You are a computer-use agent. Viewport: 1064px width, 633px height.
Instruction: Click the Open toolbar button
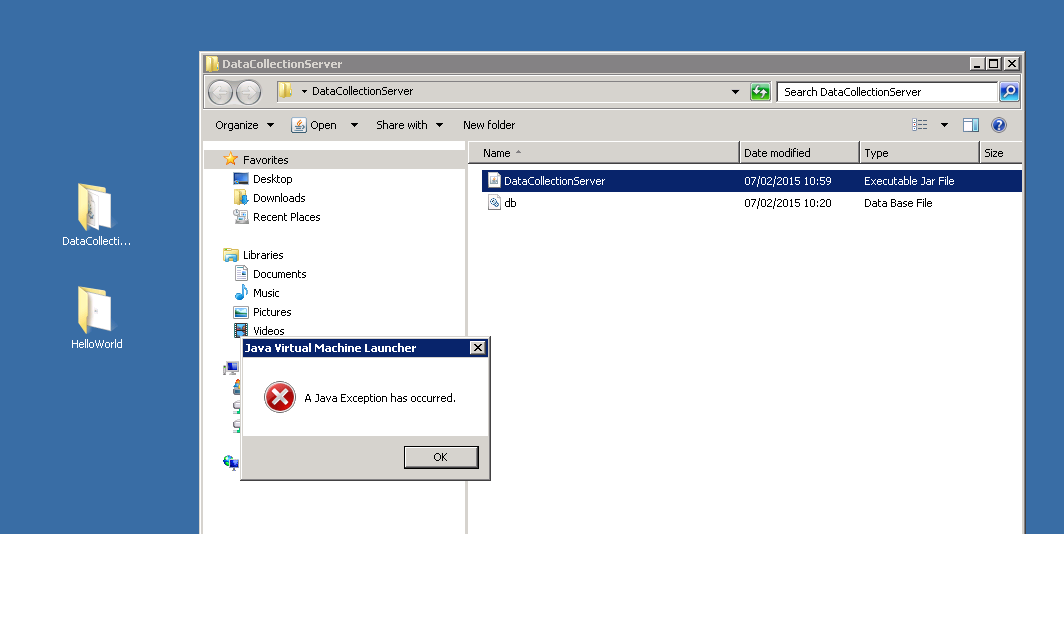point(314,125)
